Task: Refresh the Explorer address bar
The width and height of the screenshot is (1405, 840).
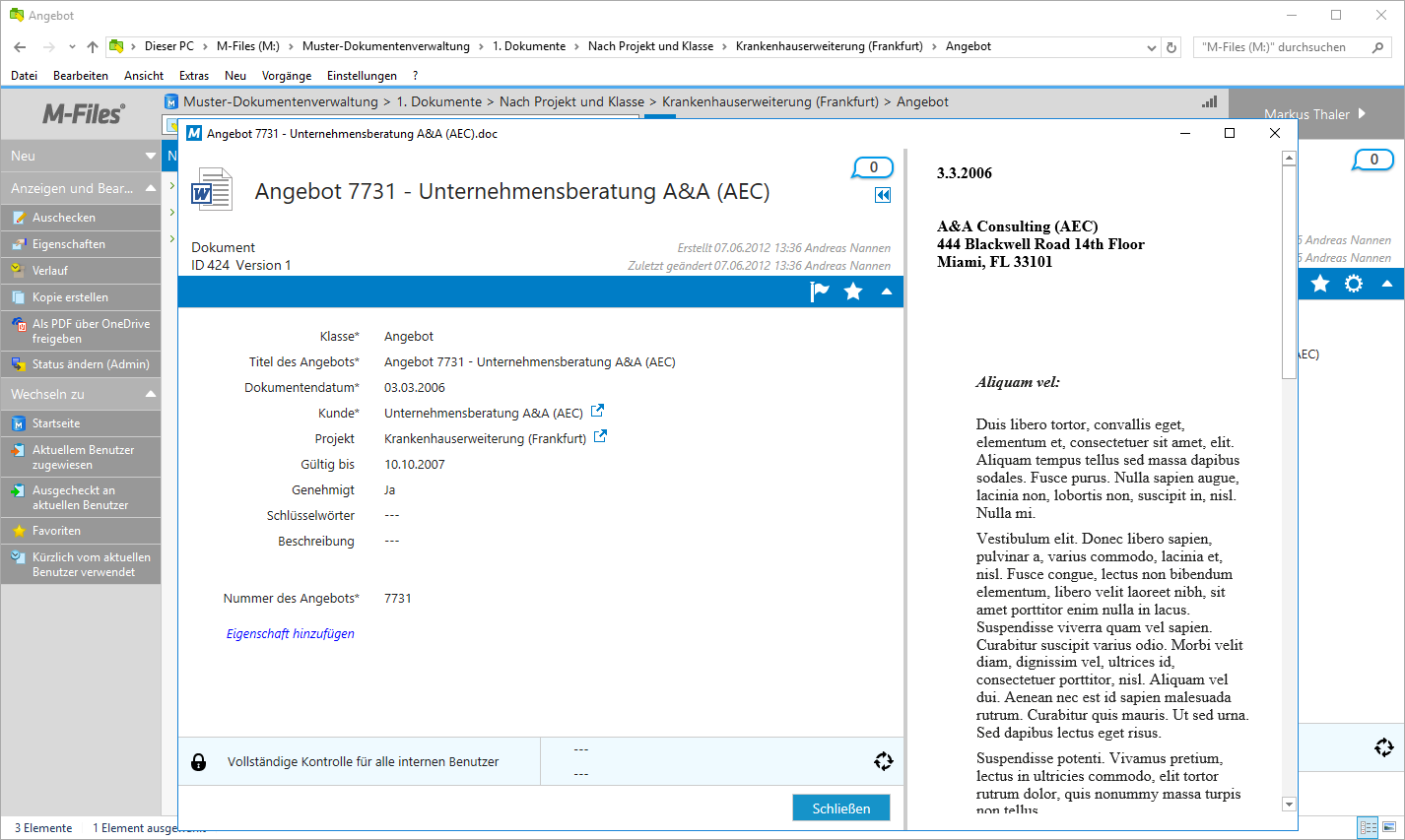Action: click(1171, 47)
